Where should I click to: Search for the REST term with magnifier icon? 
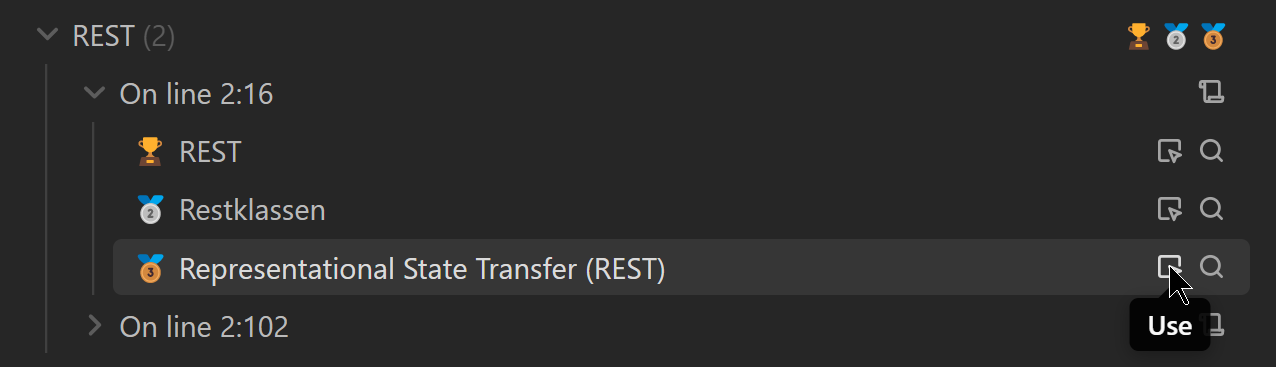1211,151
